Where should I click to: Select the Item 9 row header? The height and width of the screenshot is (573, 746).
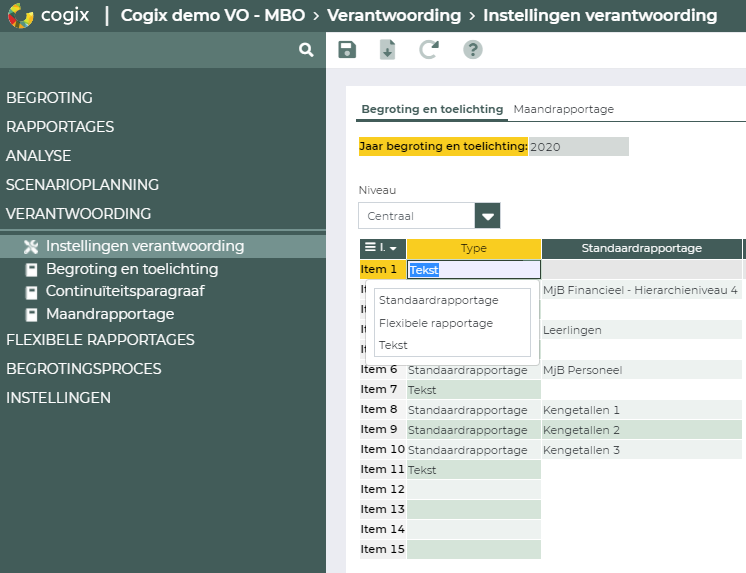pyautogui.click(x=383, y=429)
